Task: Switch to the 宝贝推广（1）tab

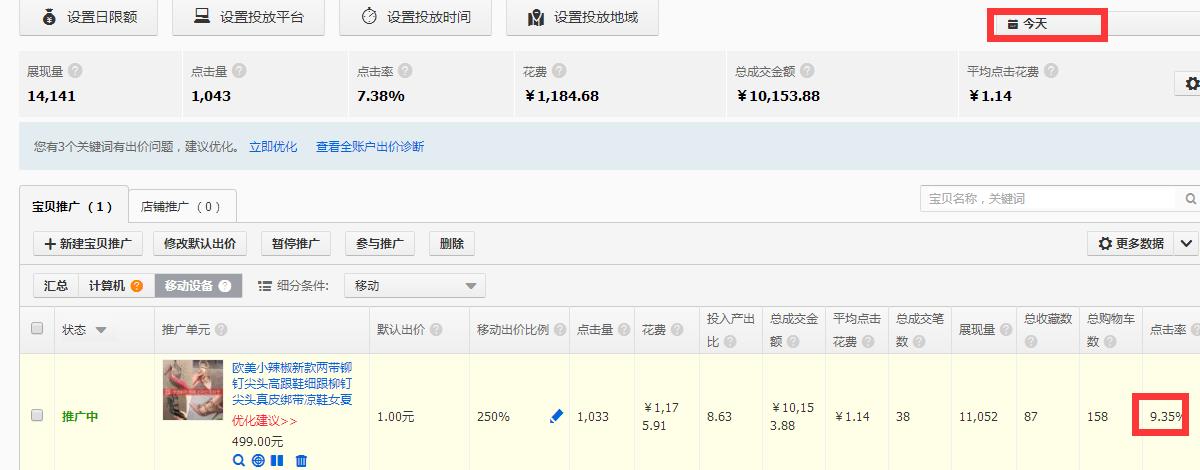Action: point(73,207)
